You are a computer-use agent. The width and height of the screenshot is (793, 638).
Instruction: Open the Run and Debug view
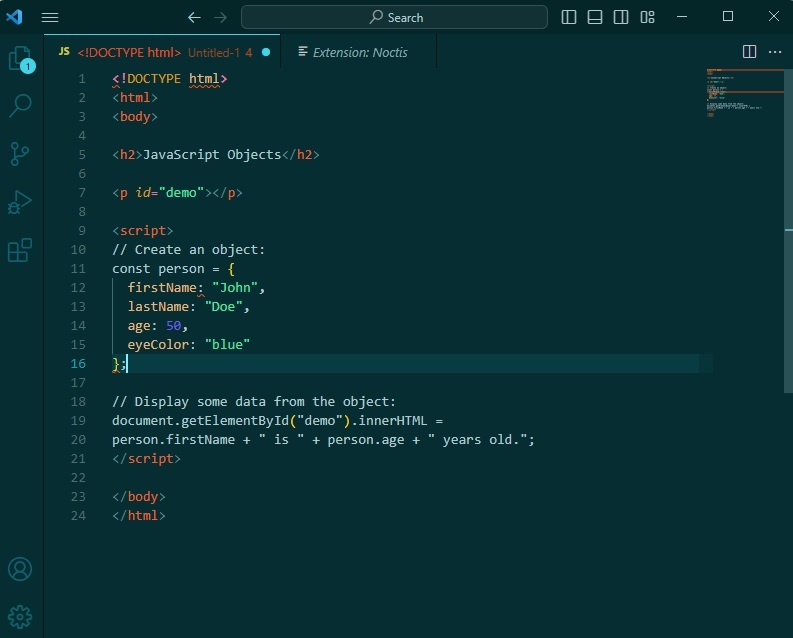(20, 202)
